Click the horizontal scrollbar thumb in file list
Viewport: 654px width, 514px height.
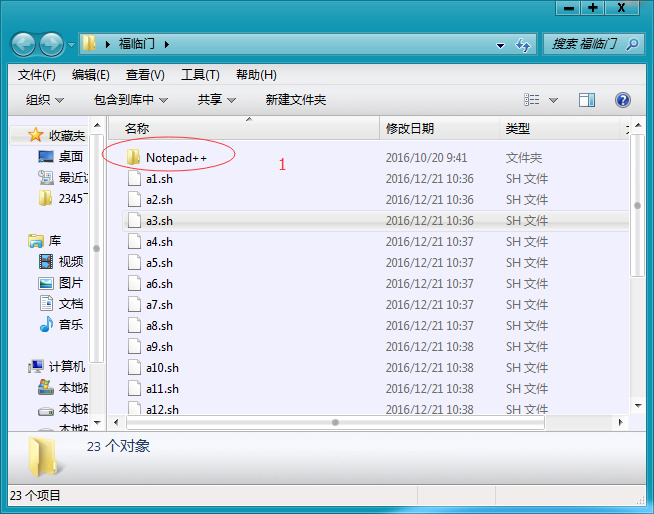point(335,422)
